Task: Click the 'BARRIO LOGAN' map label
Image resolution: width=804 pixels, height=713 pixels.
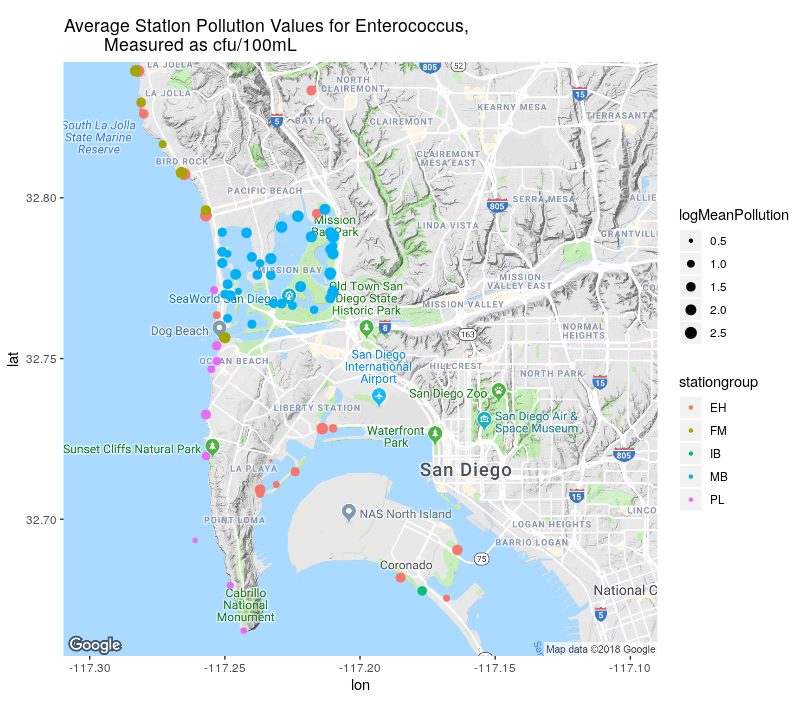Action: point(532,542)
